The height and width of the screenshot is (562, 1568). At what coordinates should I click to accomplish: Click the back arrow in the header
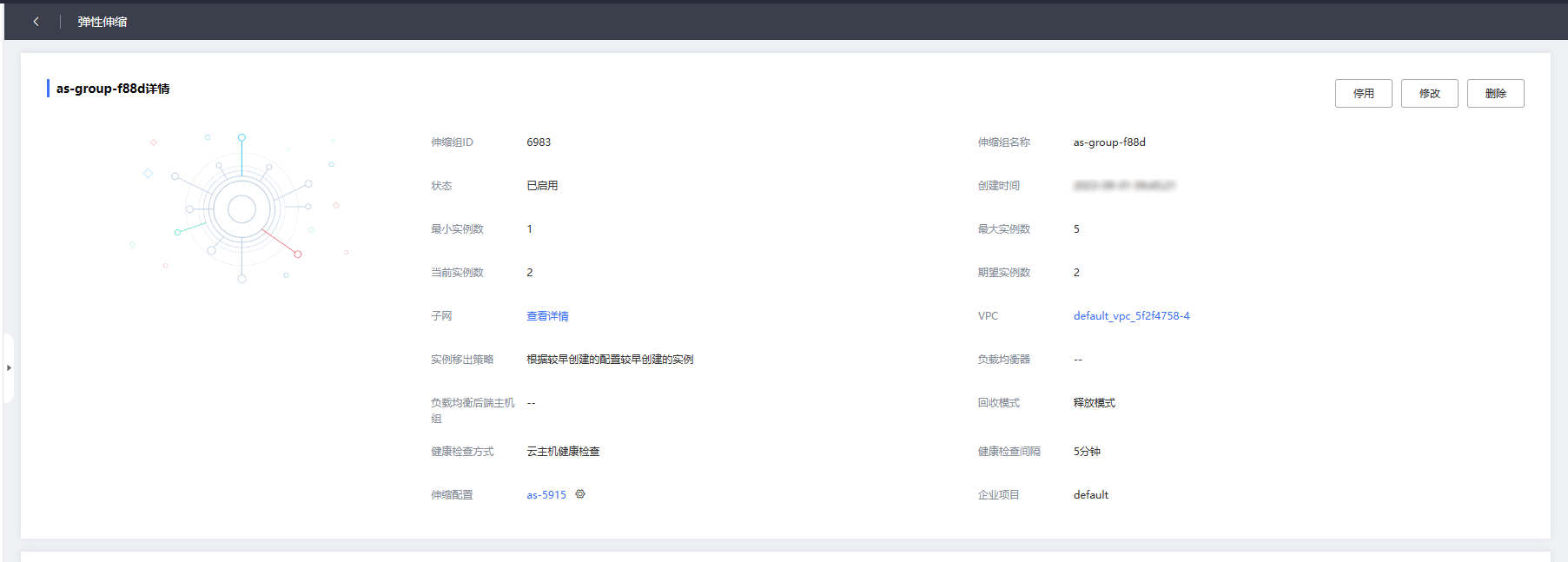(x=36, y=22)
